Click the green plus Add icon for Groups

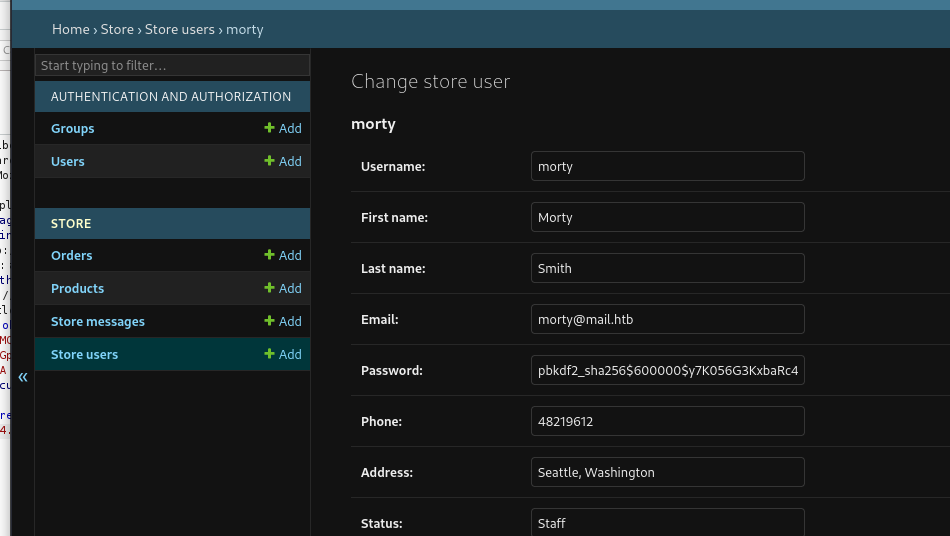(269, 129)
